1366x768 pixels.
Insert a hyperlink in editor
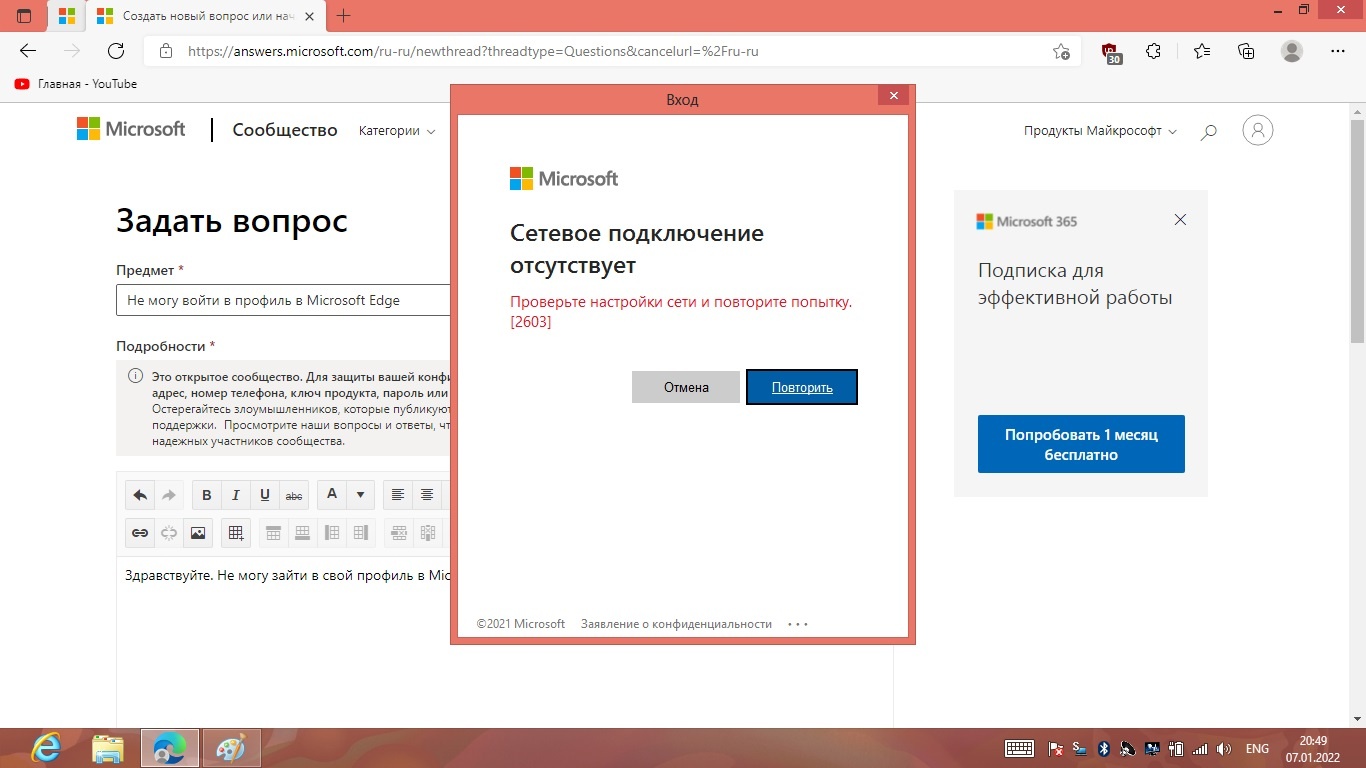140,533
